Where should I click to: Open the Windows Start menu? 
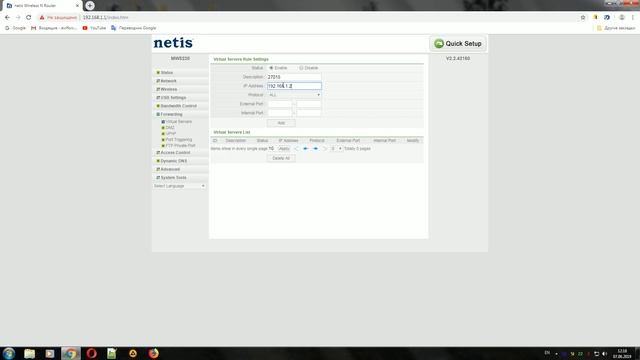(x=9, y=353)
